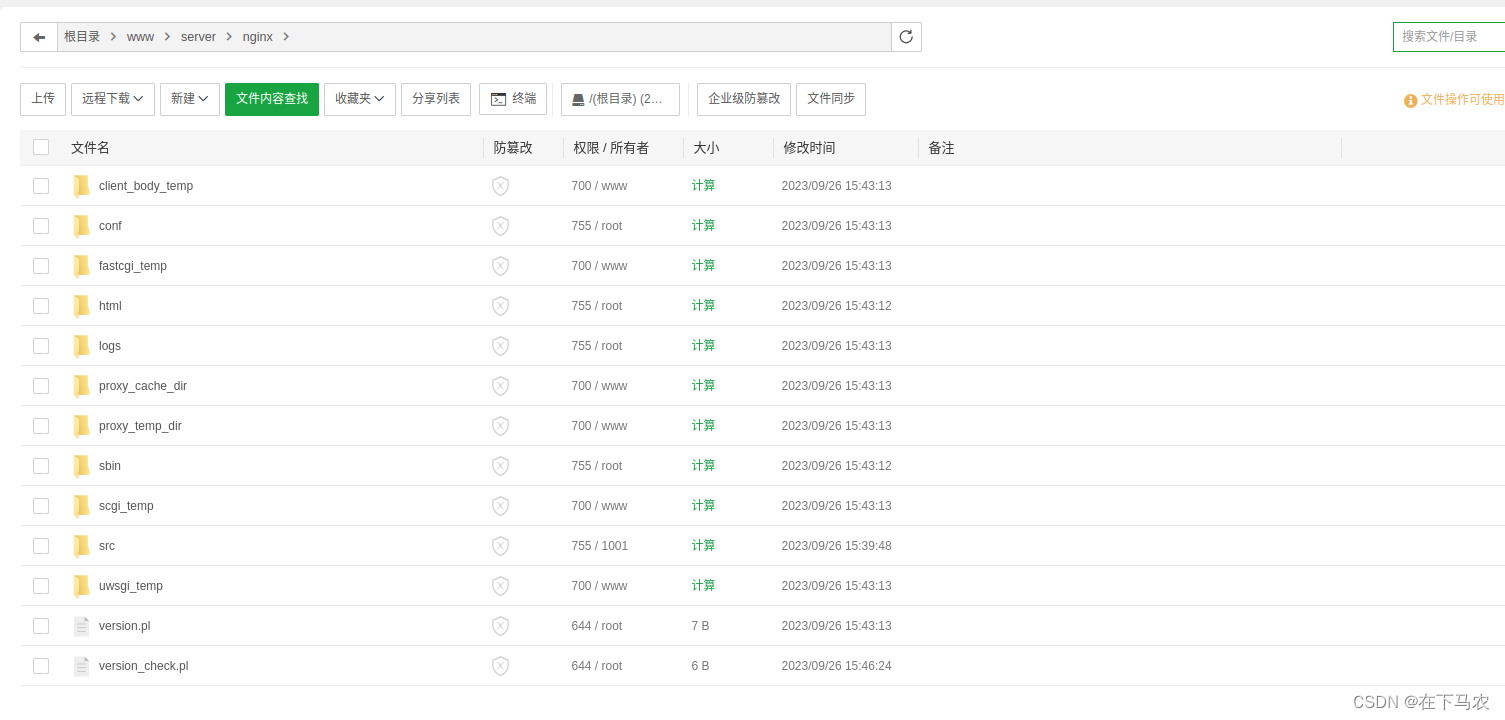Click the orange info icon beside 文件操作可使用
The image size is (1505, 720).
pos(1411,101)
